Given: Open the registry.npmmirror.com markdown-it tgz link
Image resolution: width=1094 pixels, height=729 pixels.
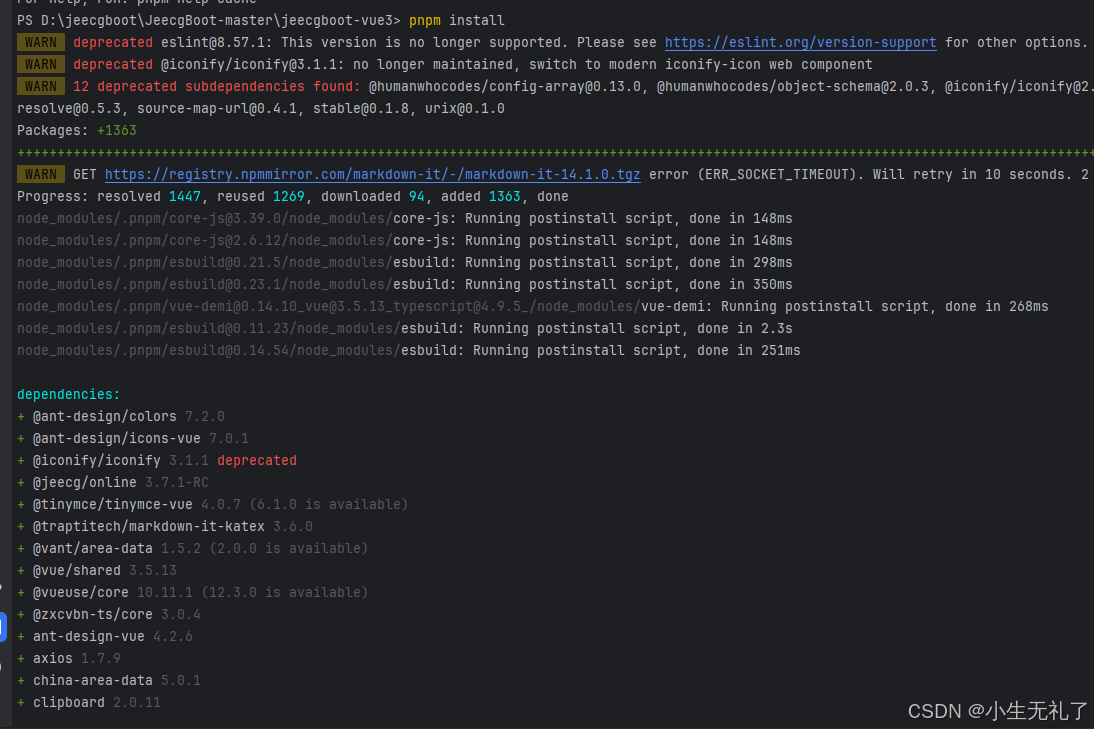Looking at the screenshot, I should tap(372, 174).
